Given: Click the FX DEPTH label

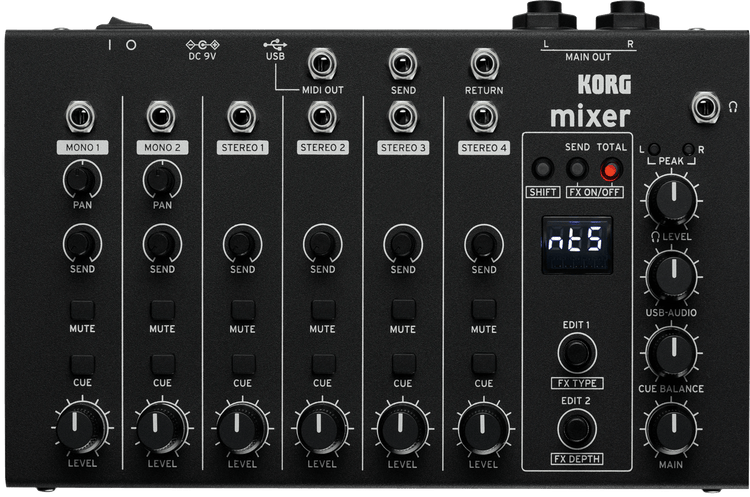Looking at the screenshot, I should (x=577, y=459).
